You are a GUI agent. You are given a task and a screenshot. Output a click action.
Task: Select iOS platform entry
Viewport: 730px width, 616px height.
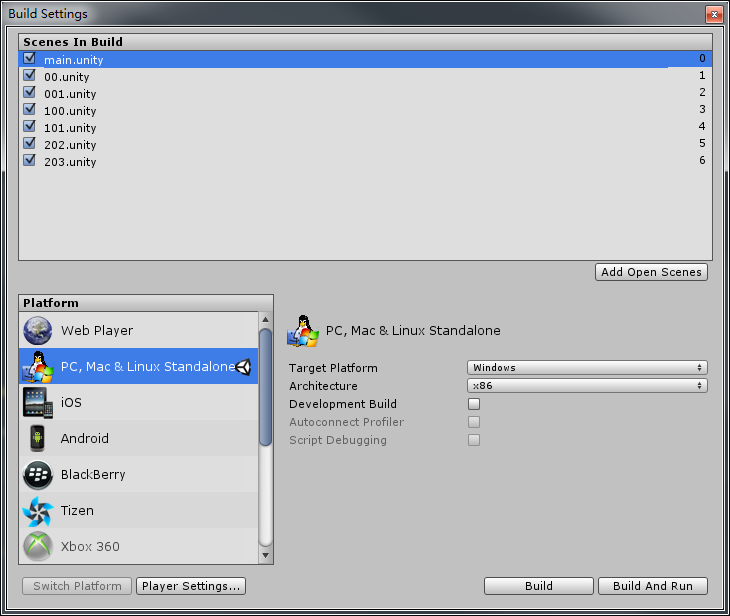click(x=139, y=402)
